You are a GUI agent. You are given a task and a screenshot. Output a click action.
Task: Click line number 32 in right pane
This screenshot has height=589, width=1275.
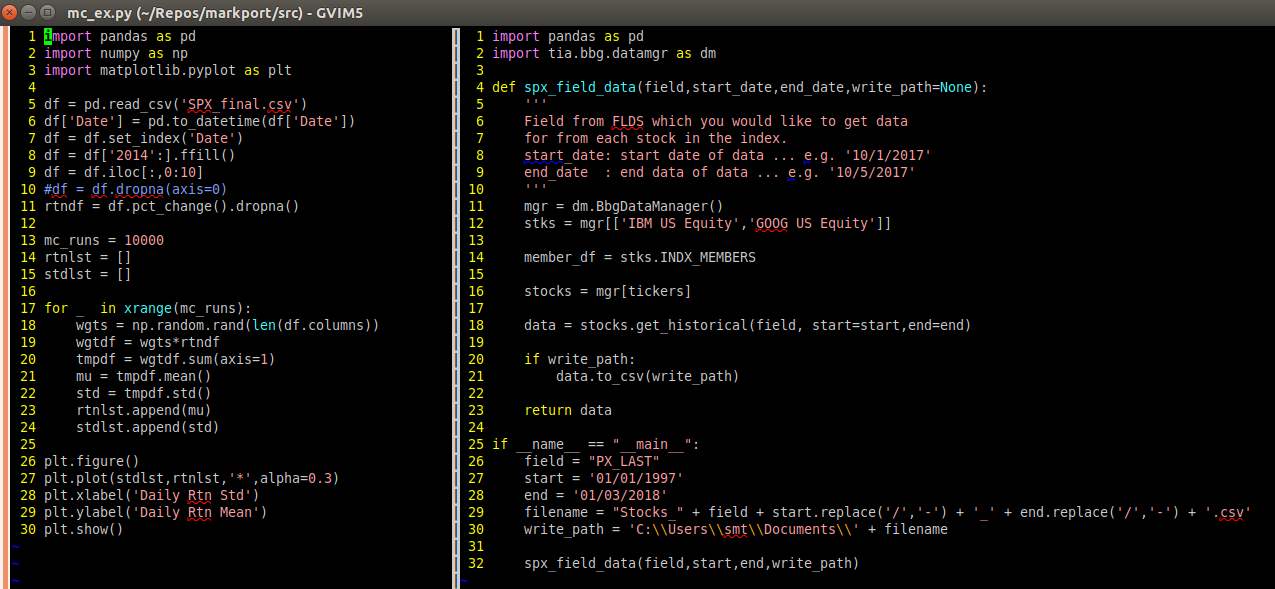(x=476, y=563)
